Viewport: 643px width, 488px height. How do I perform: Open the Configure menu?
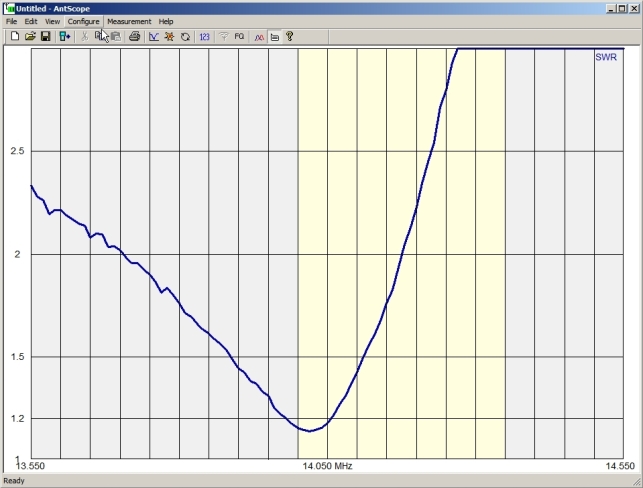pos(84,21)
